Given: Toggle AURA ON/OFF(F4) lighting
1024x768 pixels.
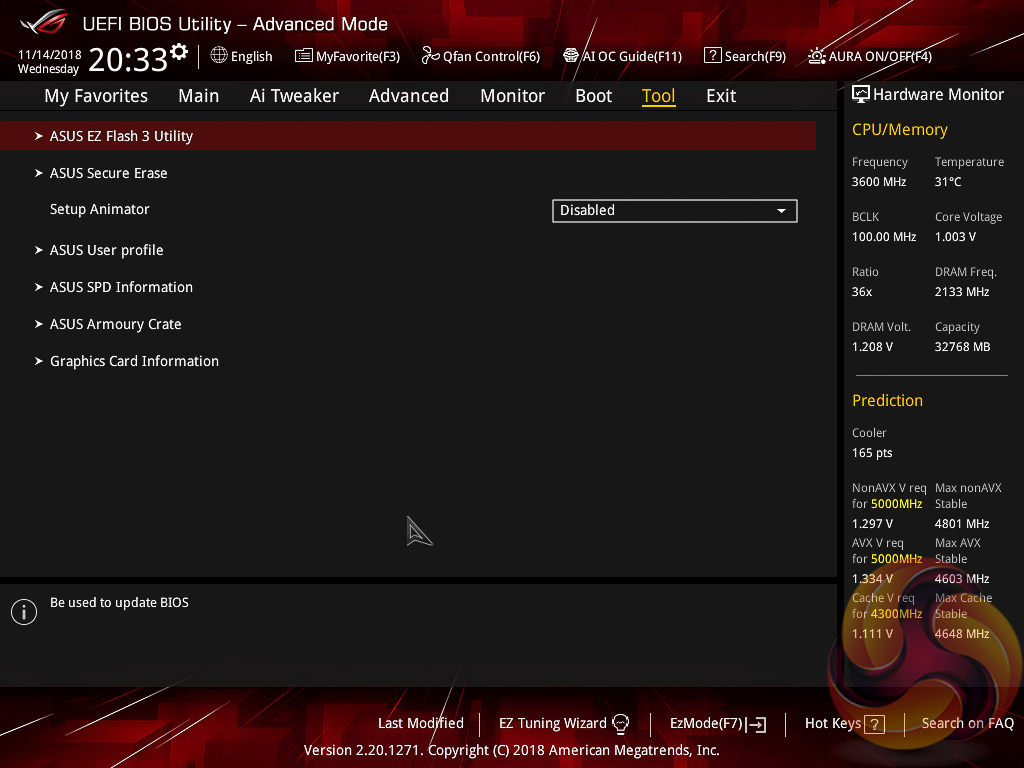Looking at the screenshot, I should pos(817,56).
